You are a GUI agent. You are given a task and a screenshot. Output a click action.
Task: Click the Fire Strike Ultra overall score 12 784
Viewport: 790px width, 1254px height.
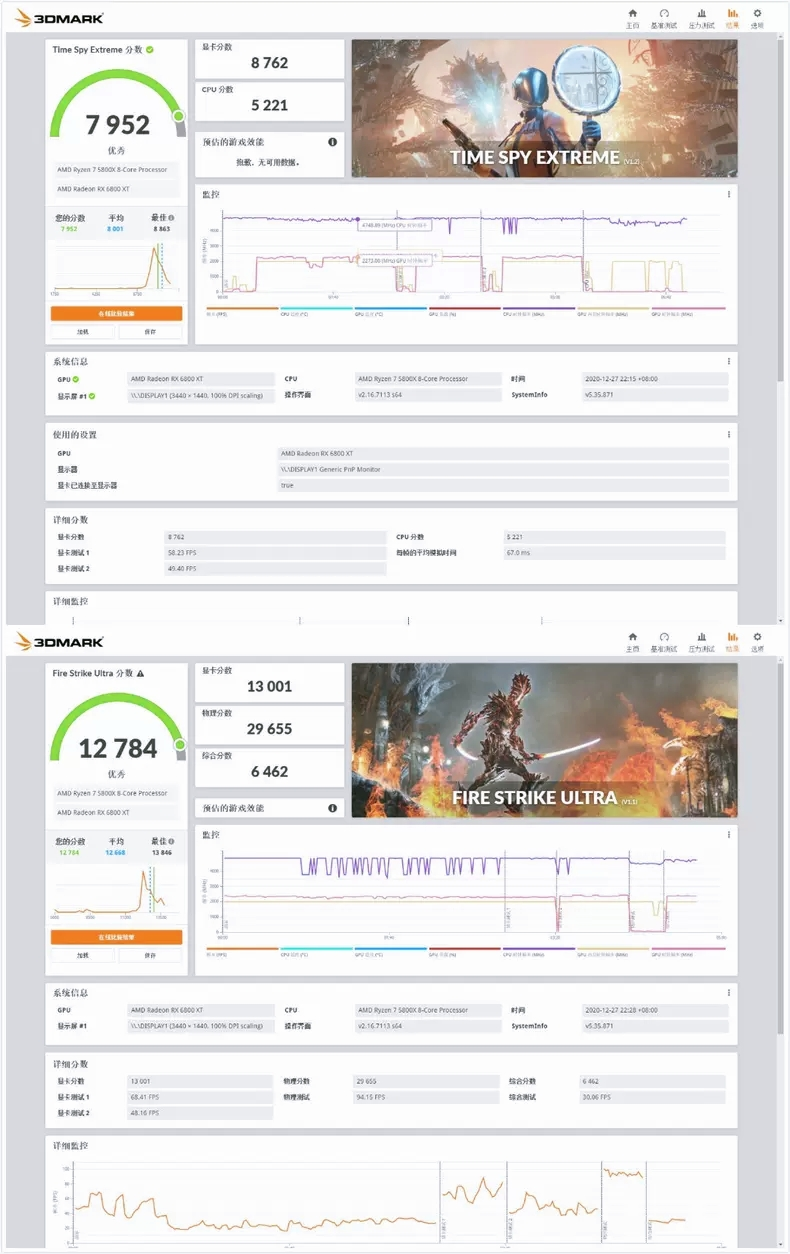pyautogui.click(x=117, y=748)
